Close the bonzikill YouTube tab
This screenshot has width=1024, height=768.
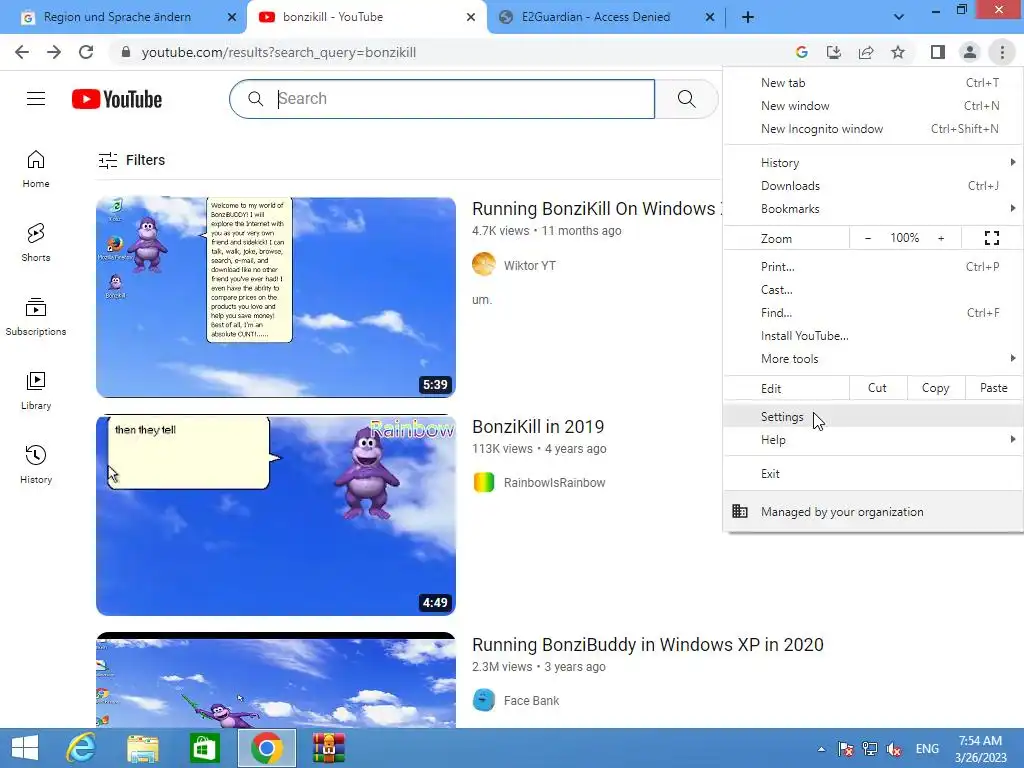coord(471,17)
